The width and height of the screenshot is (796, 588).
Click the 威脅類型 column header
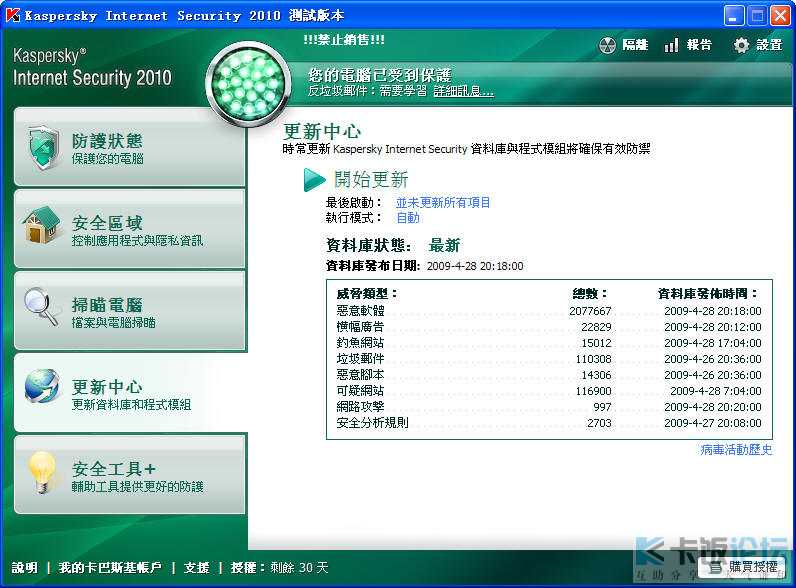click(x=367, y=293)
